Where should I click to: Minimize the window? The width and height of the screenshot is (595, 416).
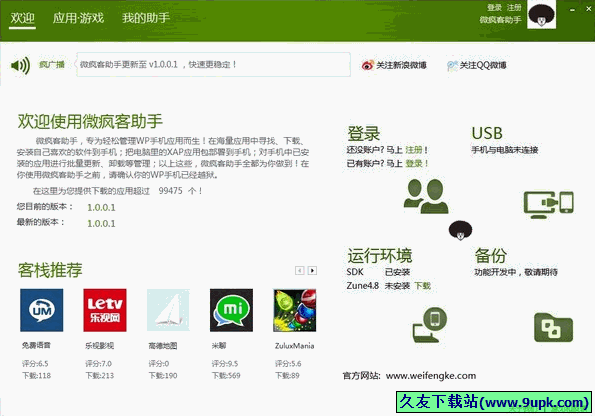tap(572, 9)
